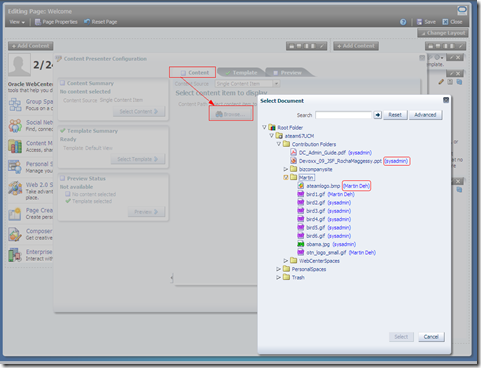Image resolution: width=481 pixels, height=368 pixels.
Task: Click the Cancel button in Select Document
Action: [431, 337]
